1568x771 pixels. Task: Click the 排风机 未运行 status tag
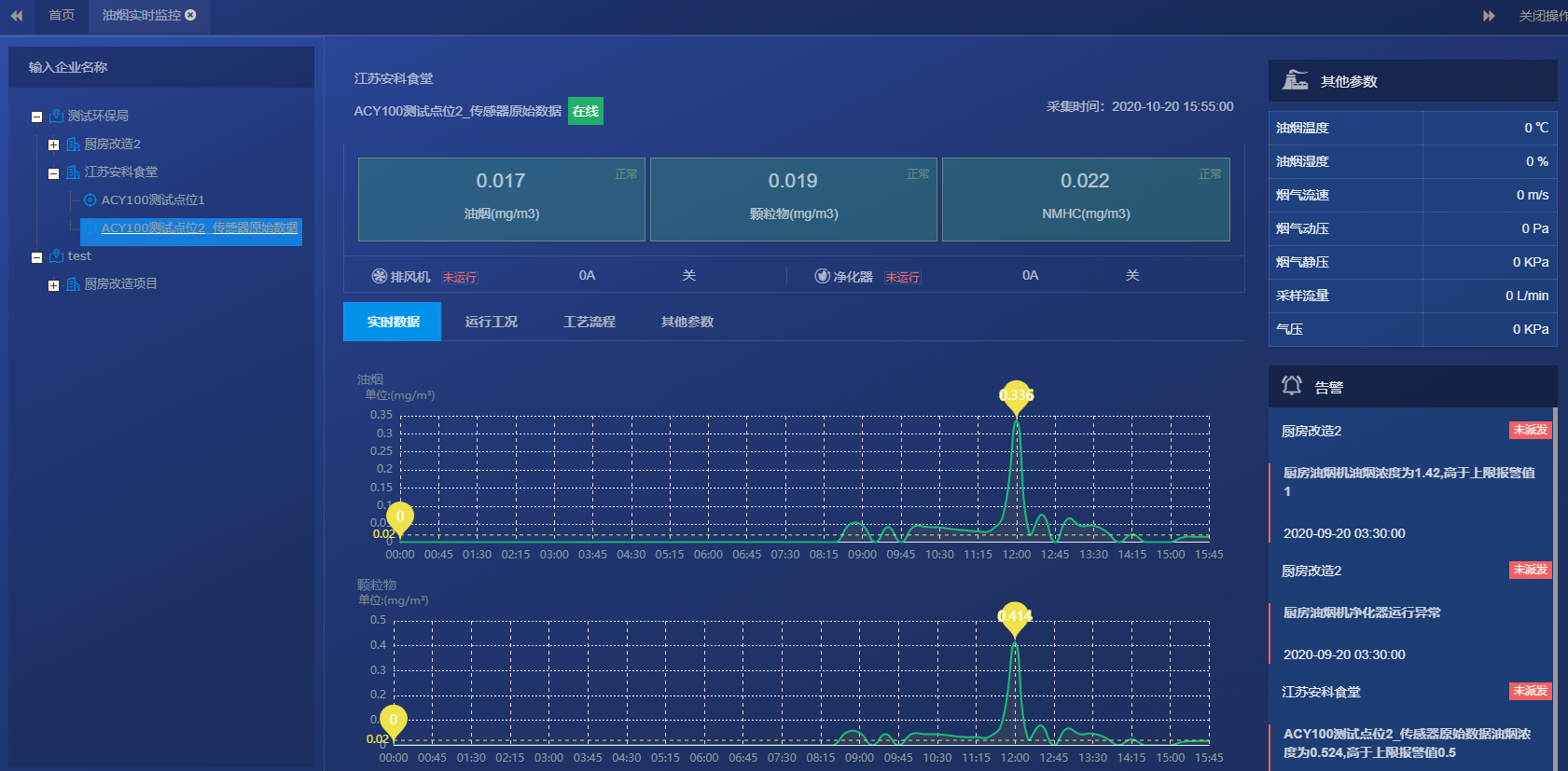click(460, 277)
